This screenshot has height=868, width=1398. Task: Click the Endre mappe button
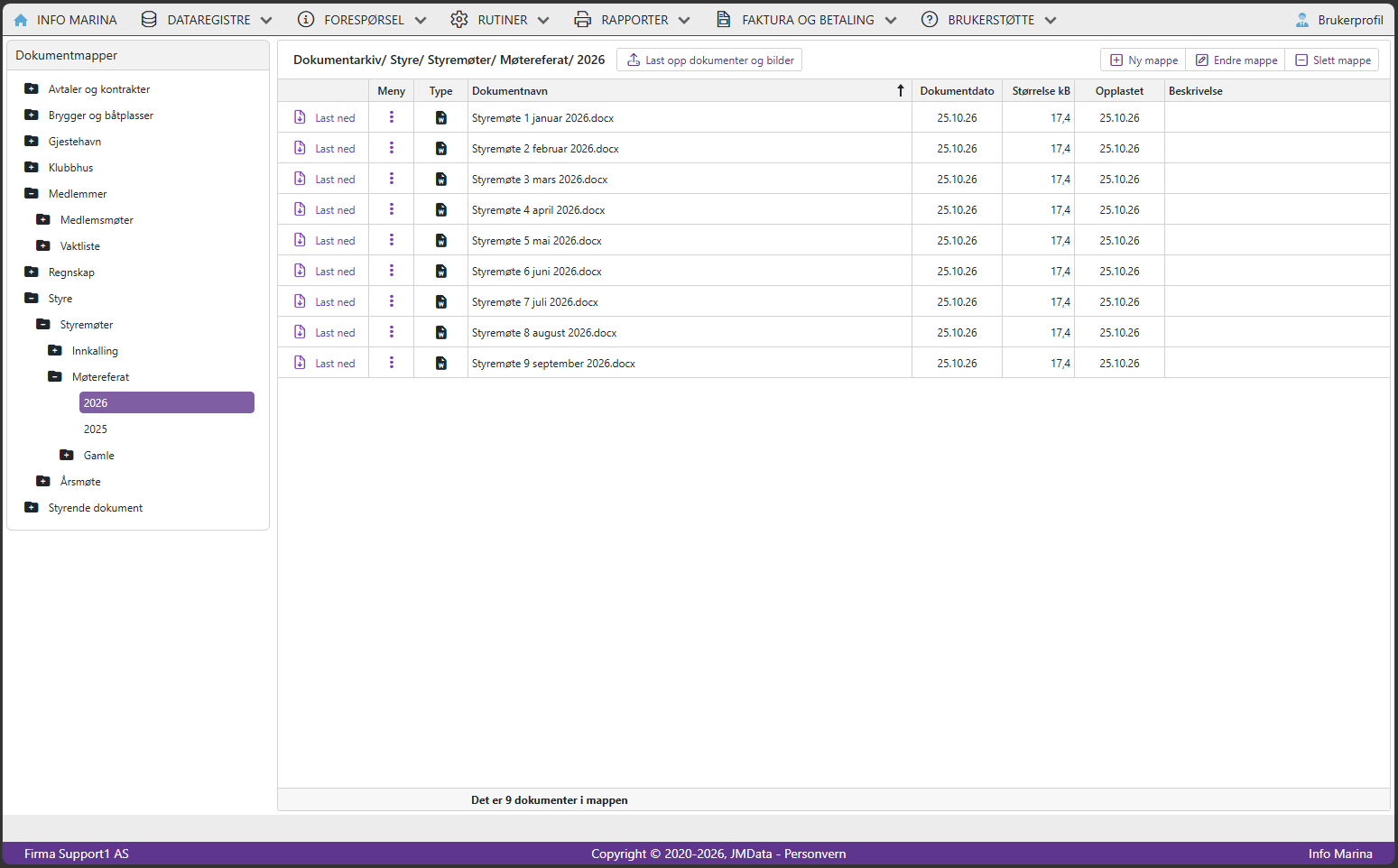point(1236,60)
